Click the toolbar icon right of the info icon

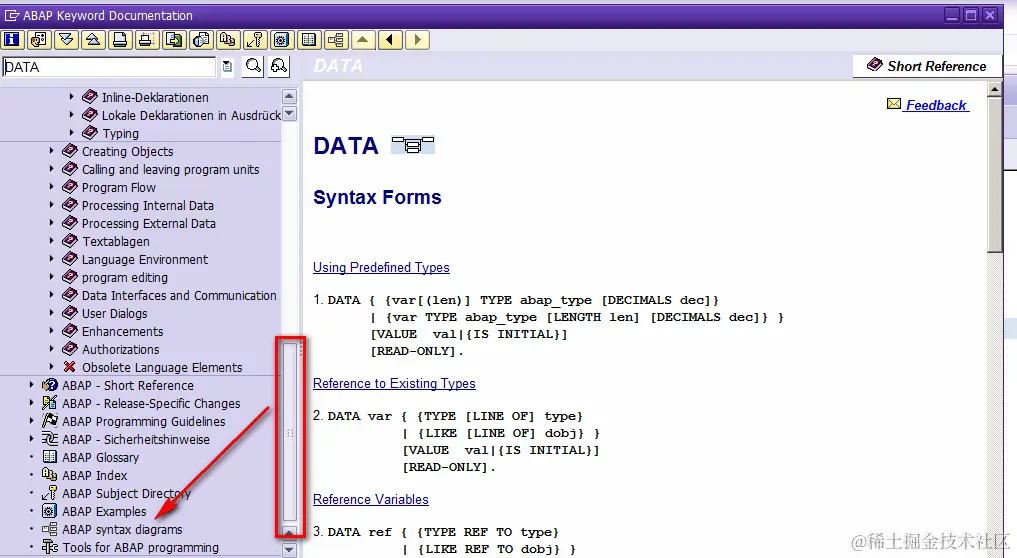tap(39, 40)
